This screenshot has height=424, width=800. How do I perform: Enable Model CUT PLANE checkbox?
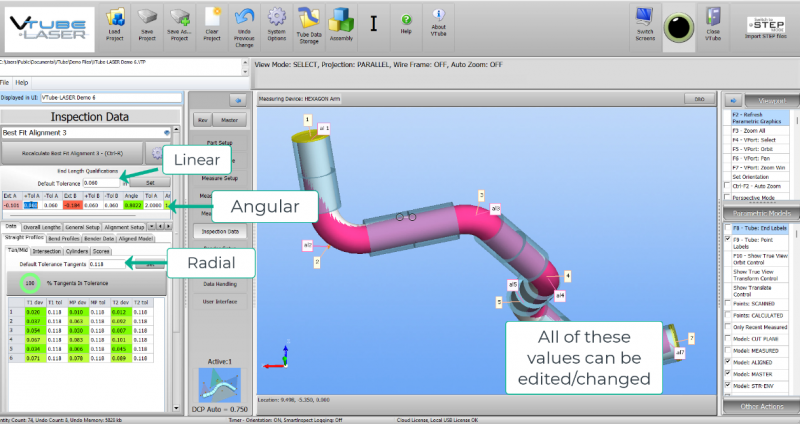click(x=728, y=339)
